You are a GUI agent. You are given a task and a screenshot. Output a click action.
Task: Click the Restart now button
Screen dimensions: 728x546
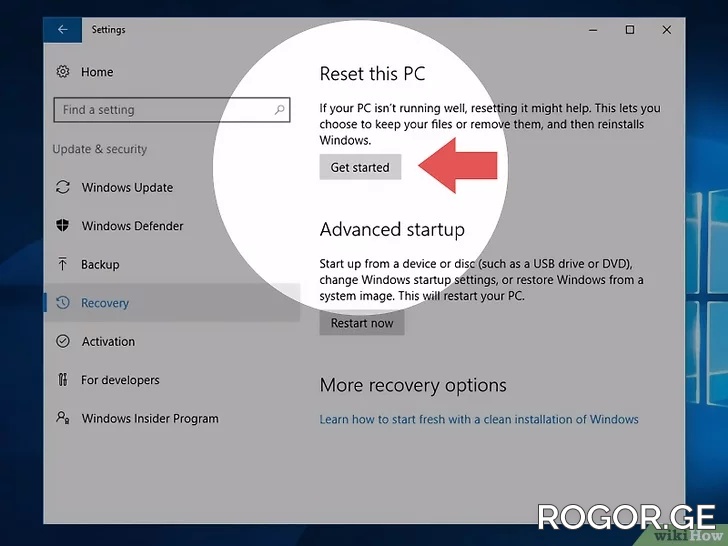point(362,323)
